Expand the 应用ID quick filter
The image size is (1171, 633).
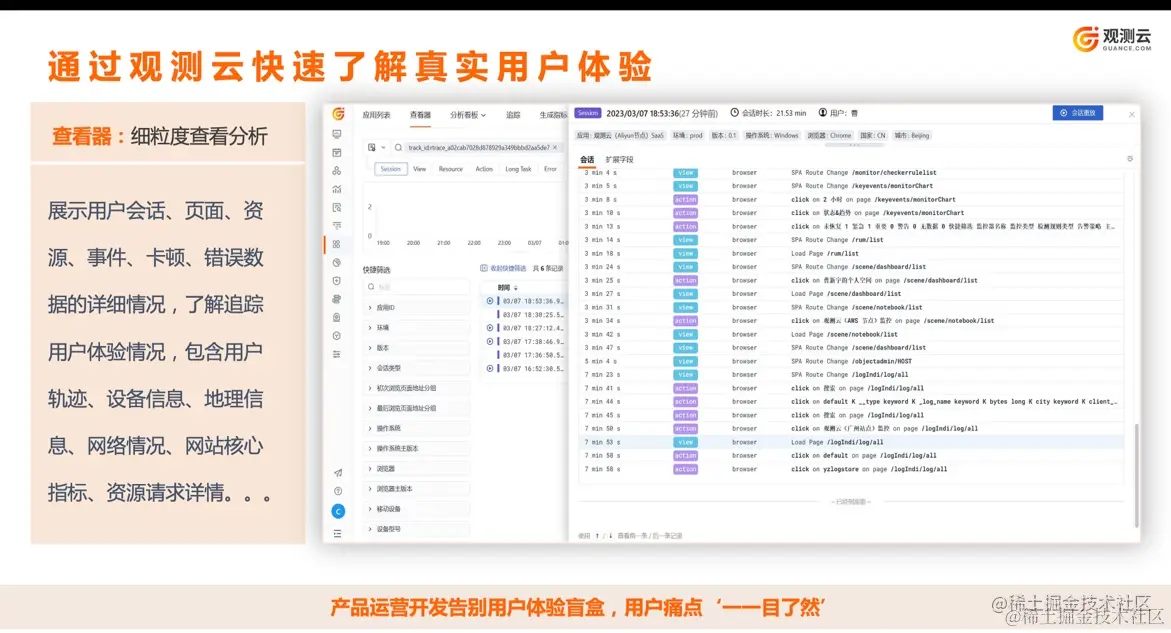click(x=418, y=308)
